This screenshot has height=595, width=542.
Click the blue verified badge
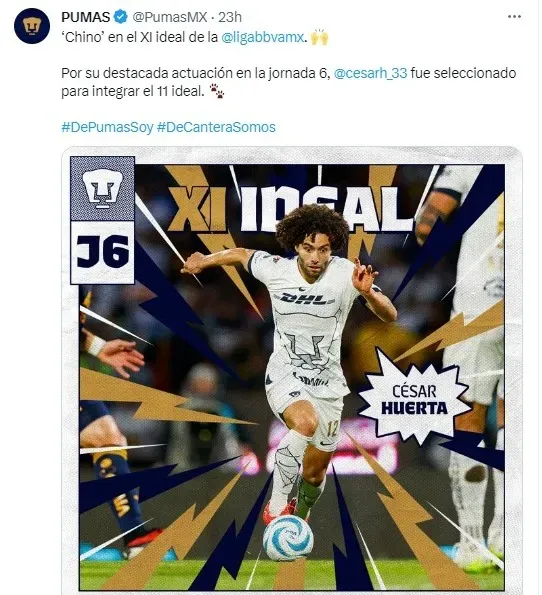[x=121, y=17]
